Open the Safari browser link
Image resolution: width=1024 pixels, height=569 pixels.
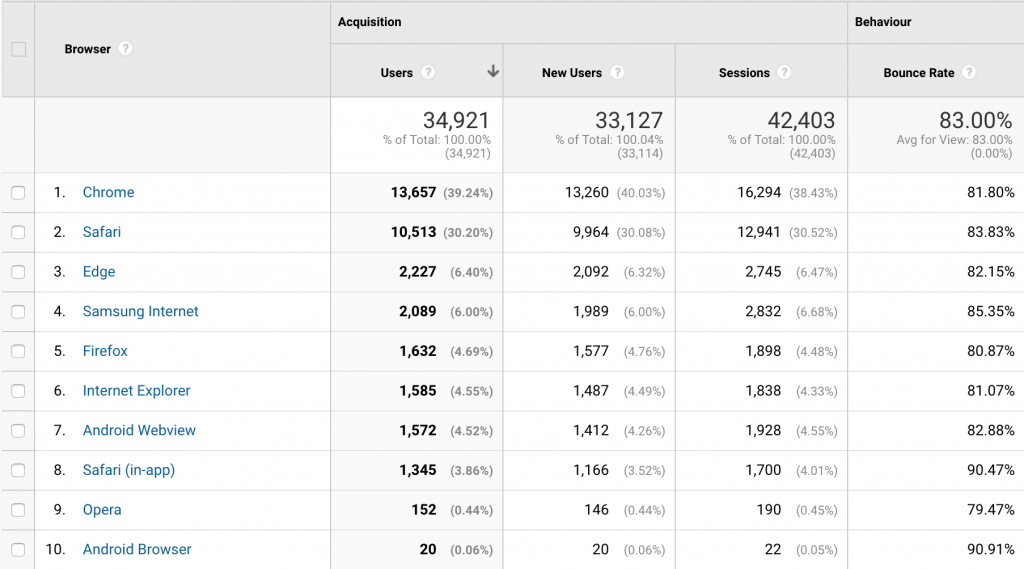pos(102,232)
